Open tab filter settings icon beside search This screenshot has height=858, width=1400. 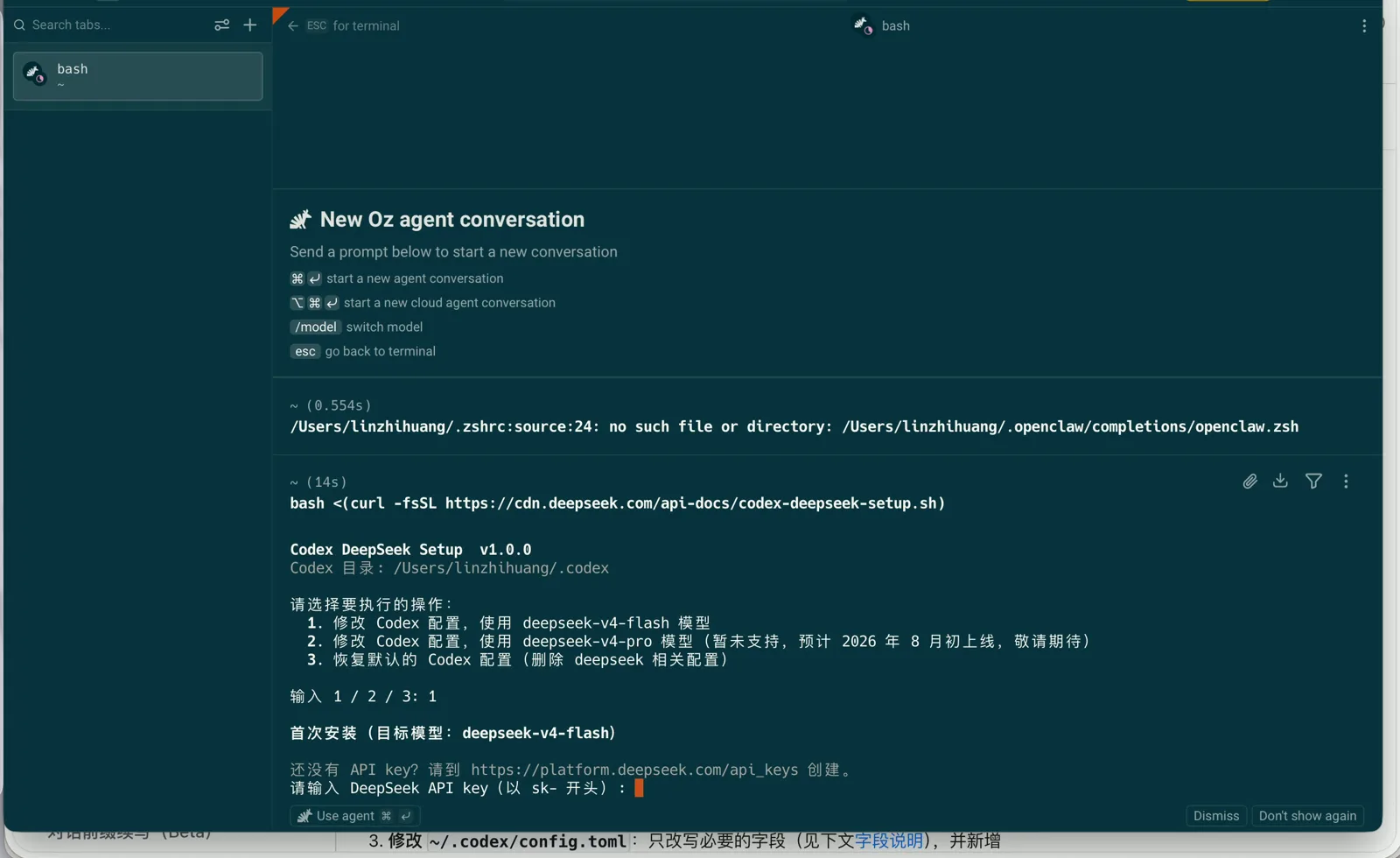click(x=222, y=25)
